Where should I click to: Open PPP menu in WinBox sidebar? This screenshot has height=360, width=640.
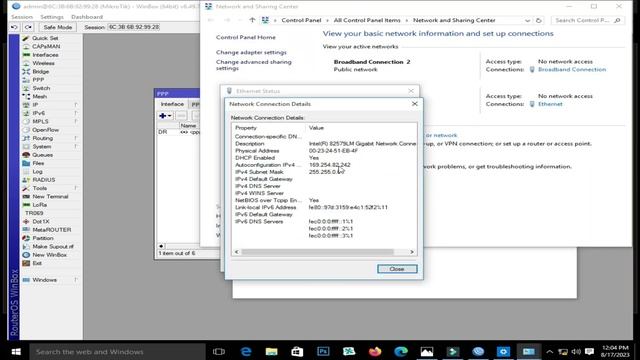tap(38, 80)
